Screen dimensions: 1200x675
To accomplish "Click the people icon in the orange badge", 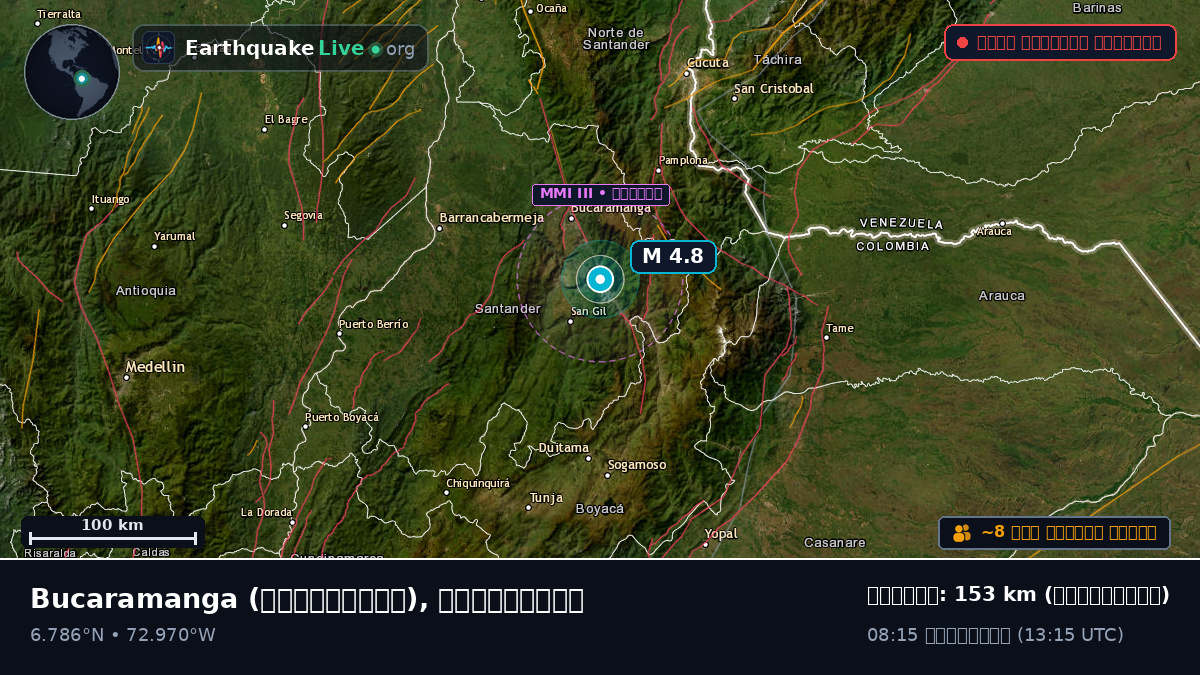I will [962, 533].
